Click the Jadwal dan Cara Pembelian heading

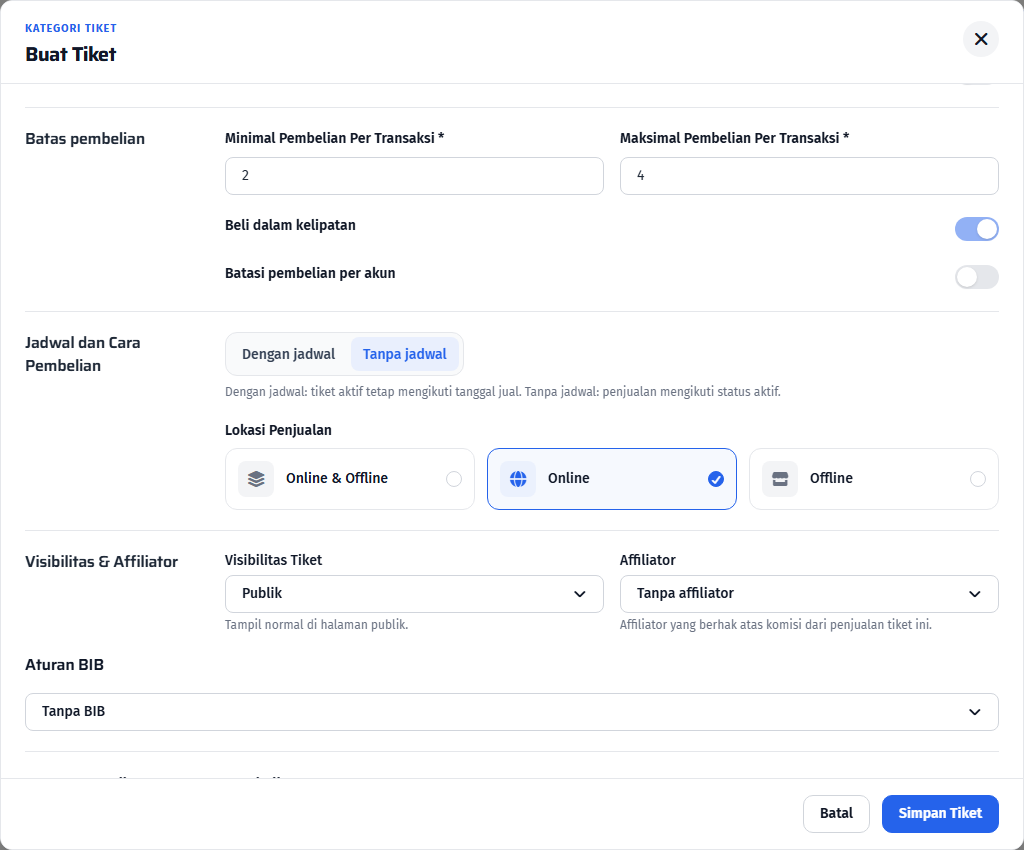pos(83,354)
